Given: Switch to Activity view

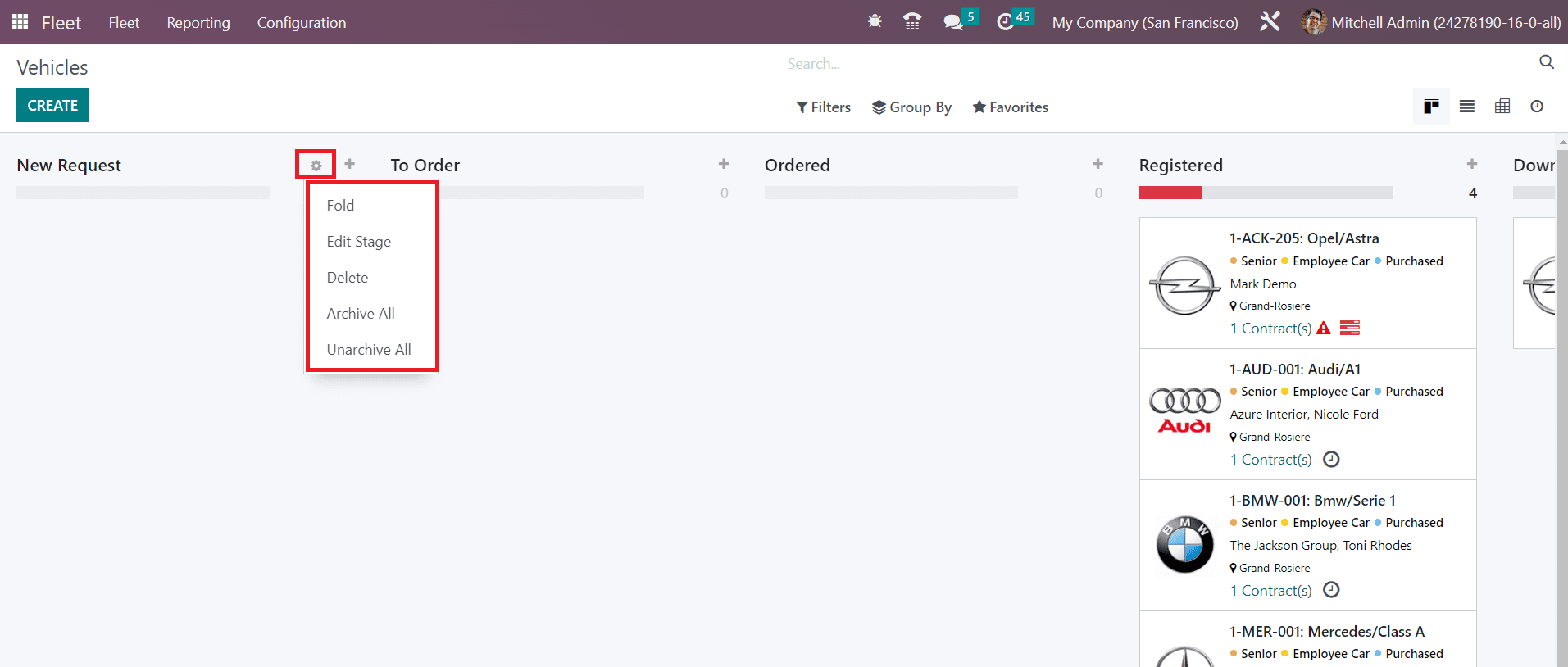Looking at the screenshot, I should [1537, 107].
